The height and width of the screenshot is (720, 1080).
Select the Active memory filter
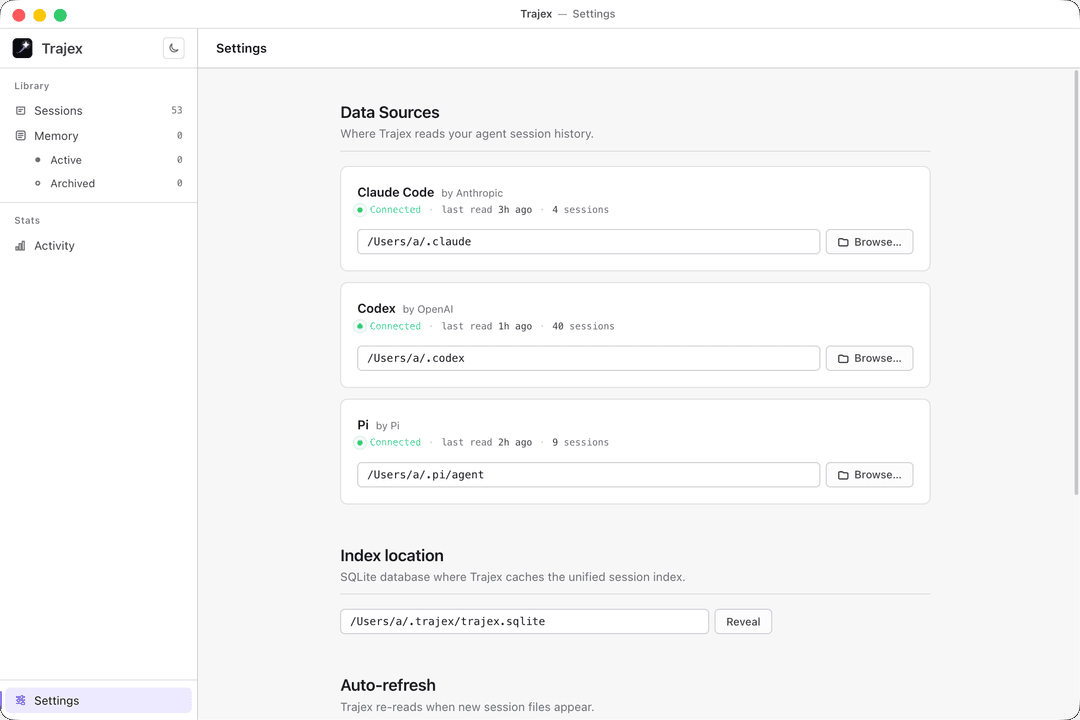[98, 160]
